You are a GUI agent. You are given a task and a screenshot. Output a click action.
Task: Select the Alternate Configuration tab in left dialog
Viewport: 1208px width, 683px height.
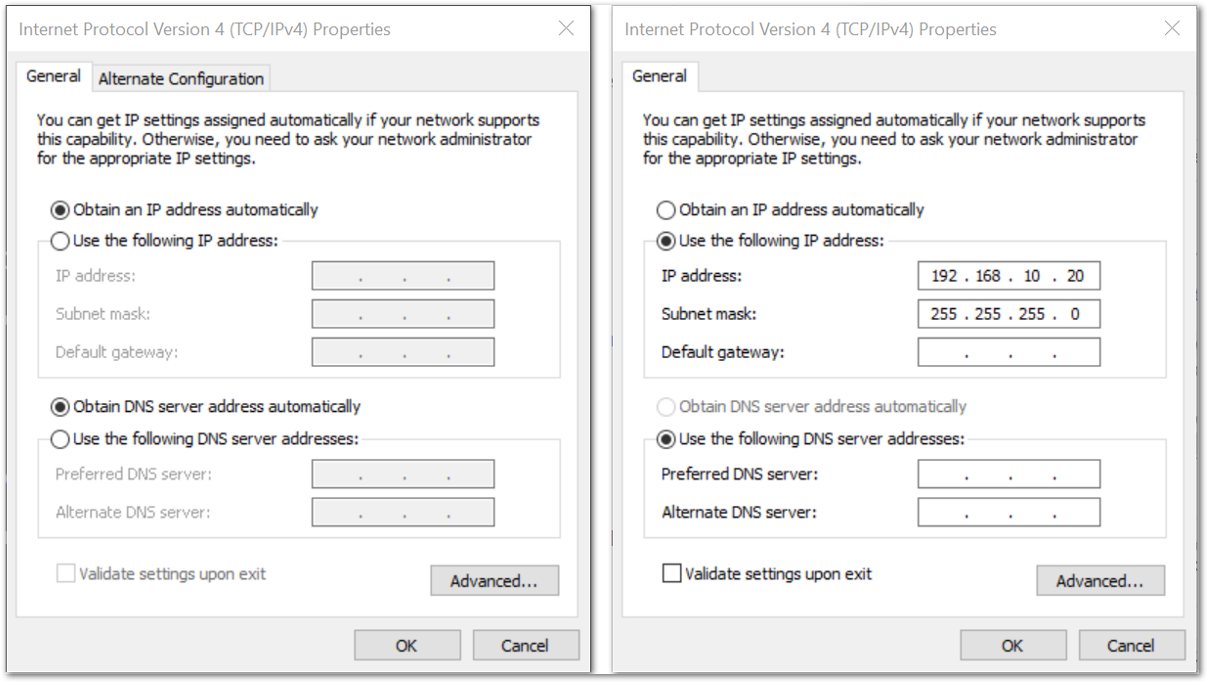point(181,78)
